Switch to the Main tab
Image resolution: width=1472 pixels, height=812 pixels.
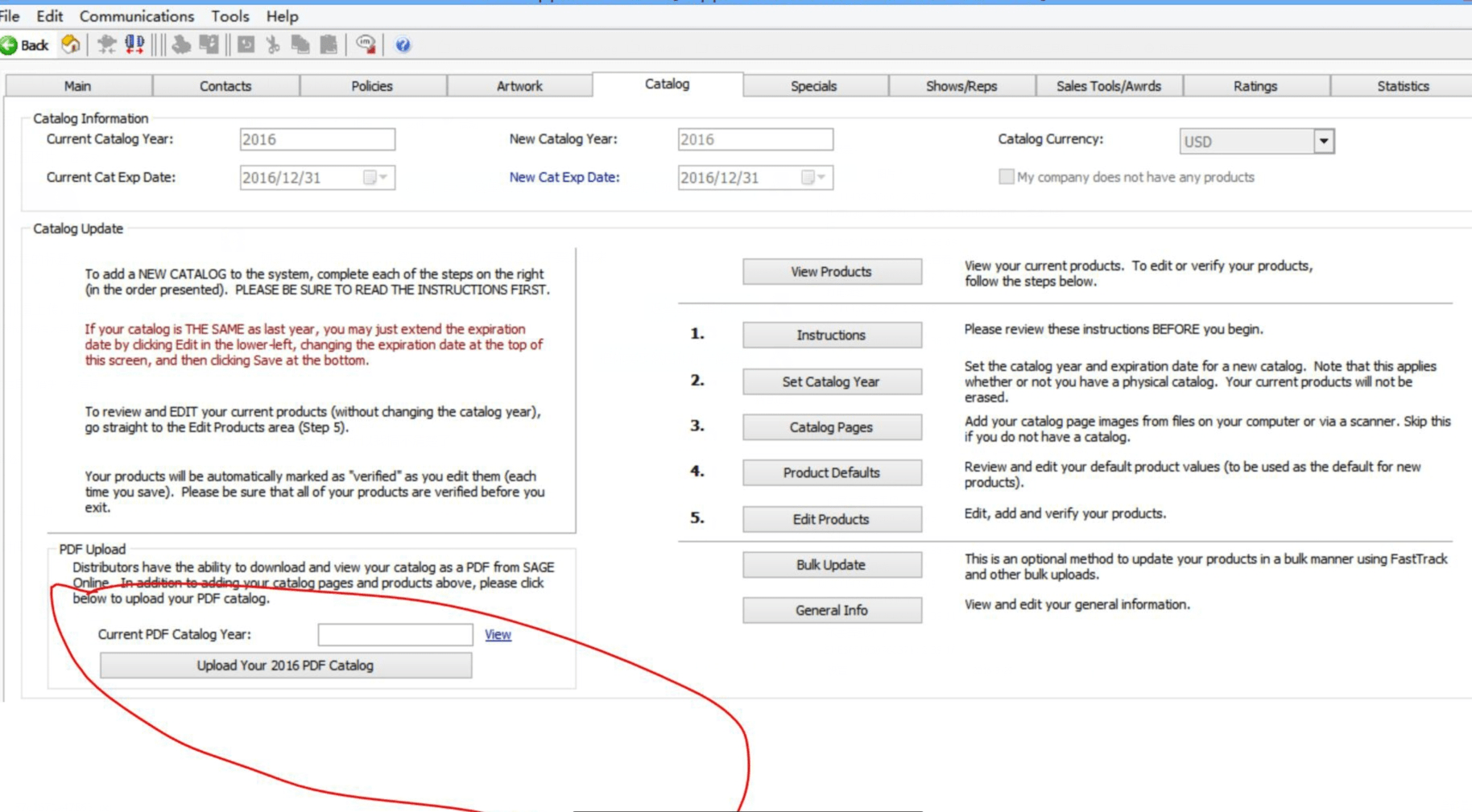click(x=78, y=86)
